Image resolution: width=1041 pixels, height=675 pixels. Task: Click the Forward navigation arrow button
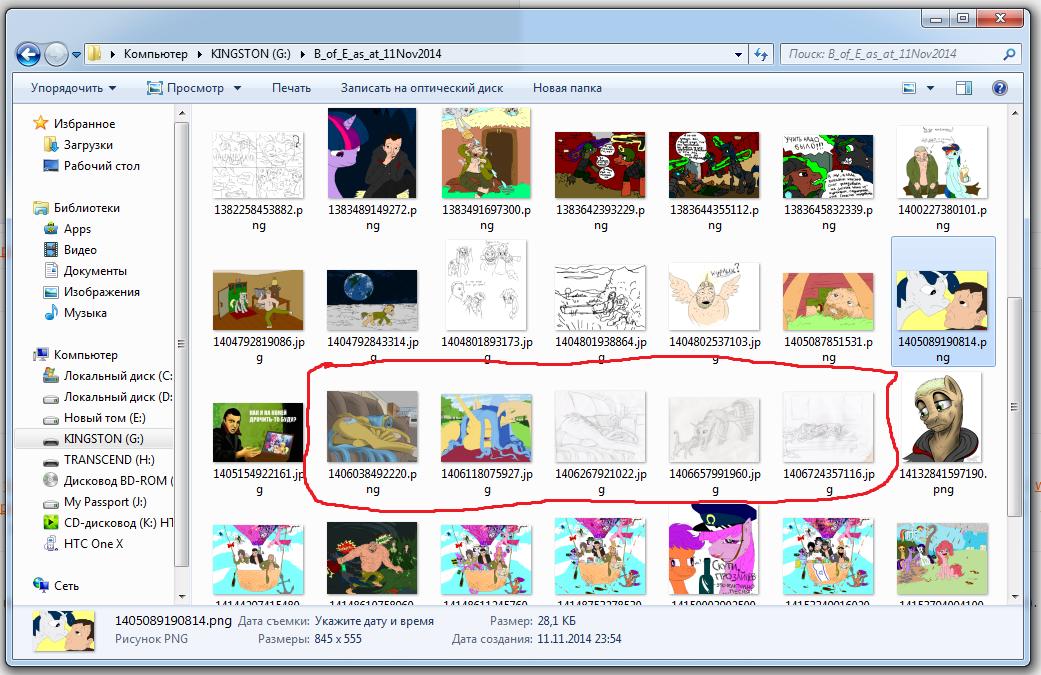click(56, 54)
